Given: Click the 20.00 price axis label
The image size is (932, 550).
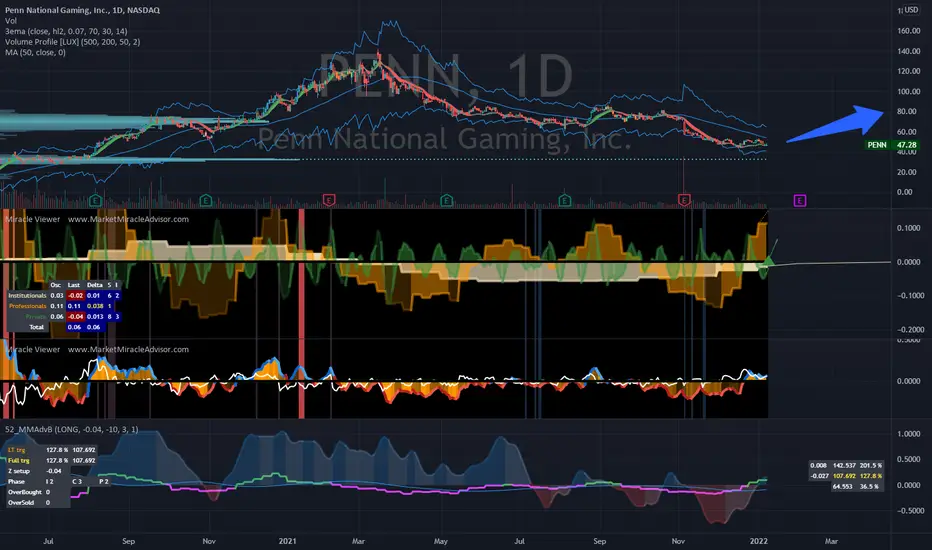Looking at the screenshot, I should point(905,172).
